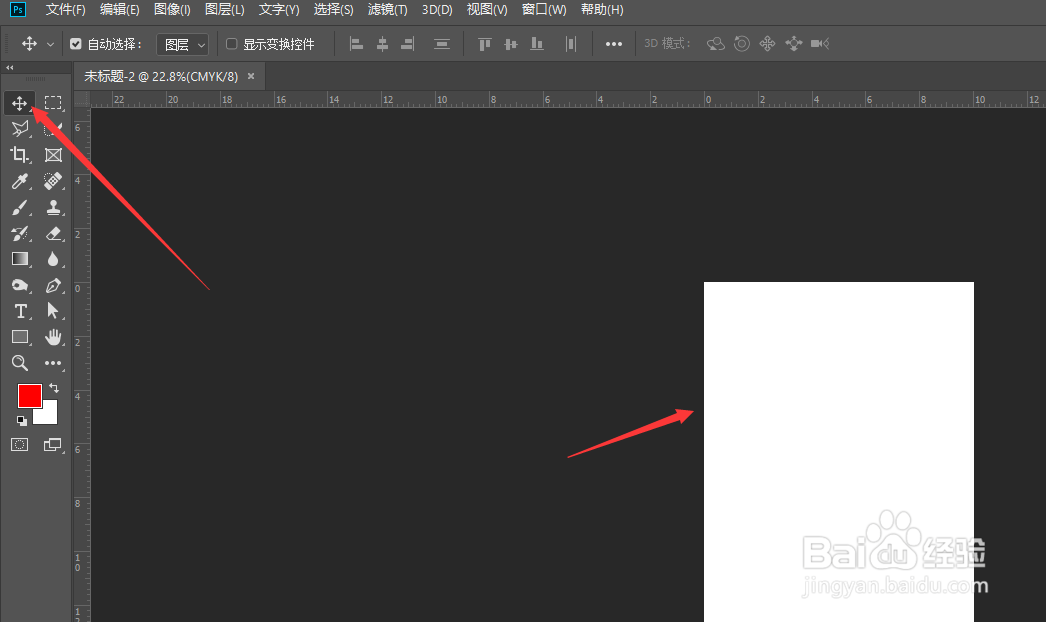Open the 图像(I) menu
Viewport: 1046px width, 622px height.
pyautogui.click(x=172, y=10)
